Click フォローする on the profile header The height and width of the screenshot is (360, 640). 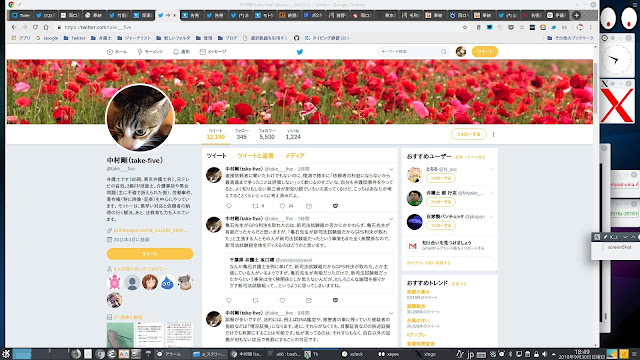[468, 134]
